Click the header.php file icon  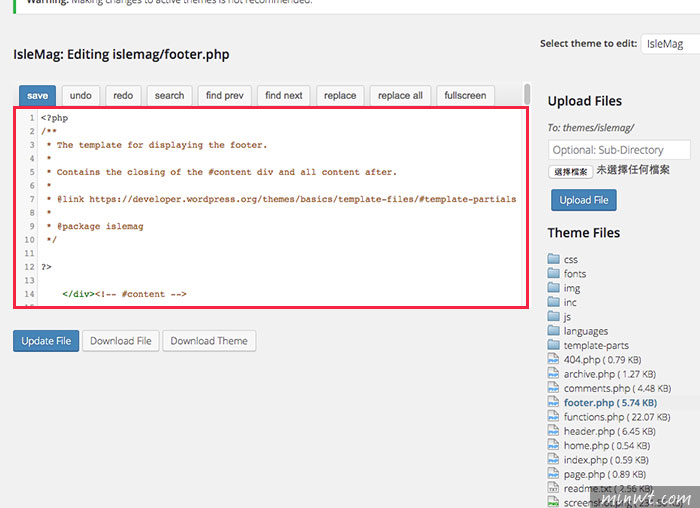(x=554, y=431)
